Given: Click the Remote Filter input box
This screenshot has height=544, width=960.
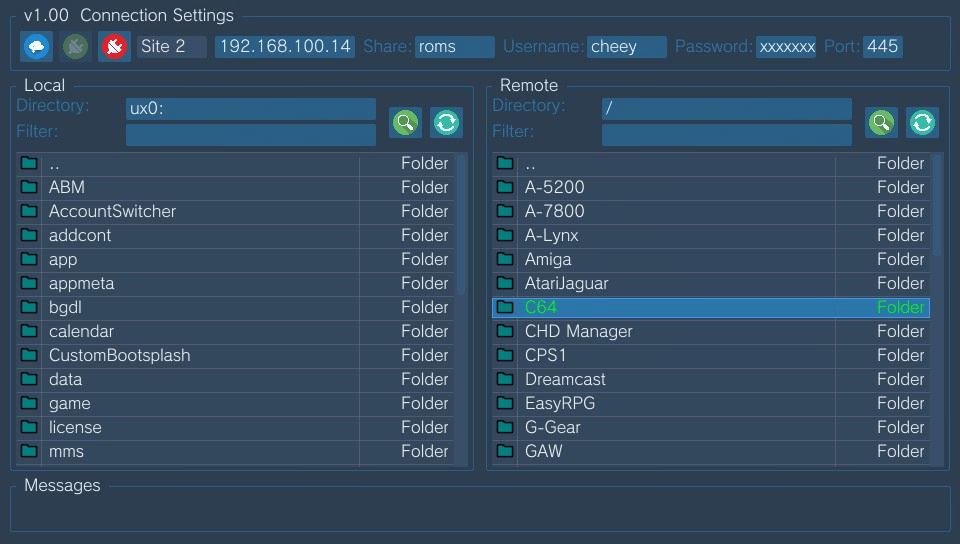Looking at the screenshot, I should 726,135.
